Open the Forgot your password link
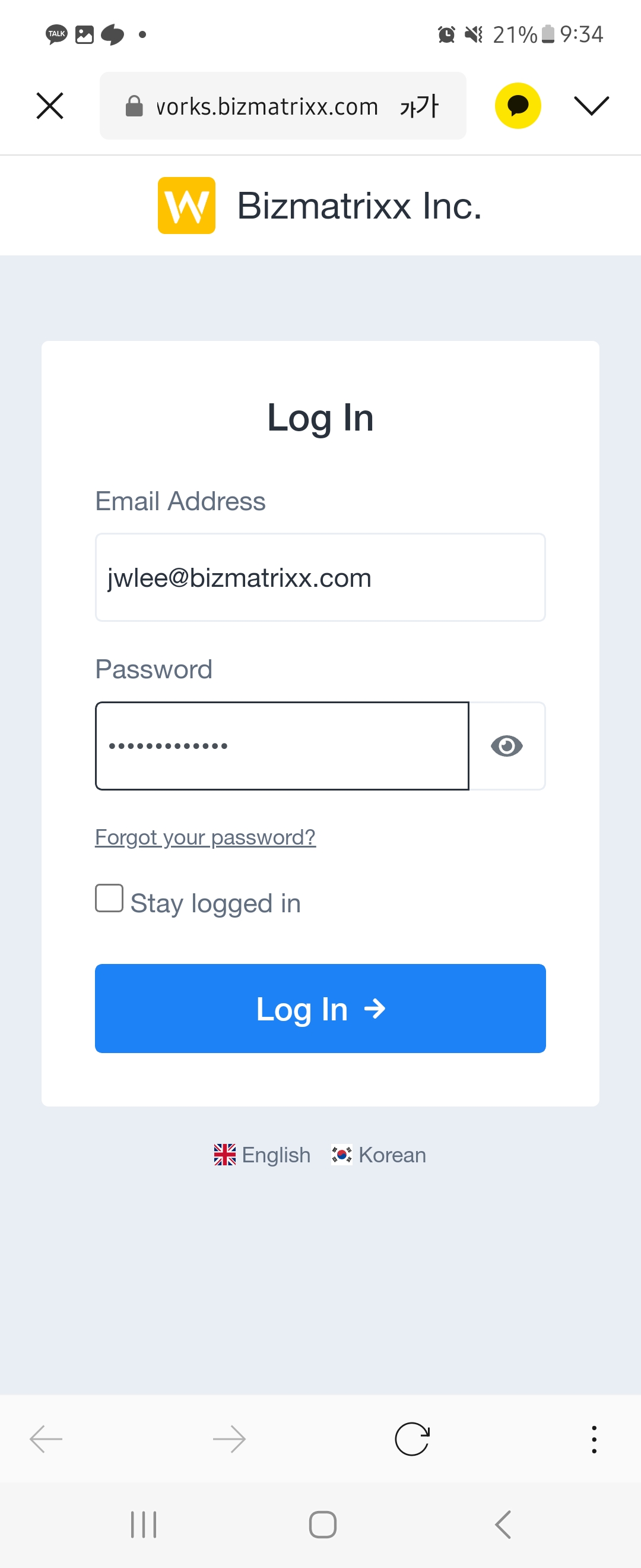 [x=205, y=837]
